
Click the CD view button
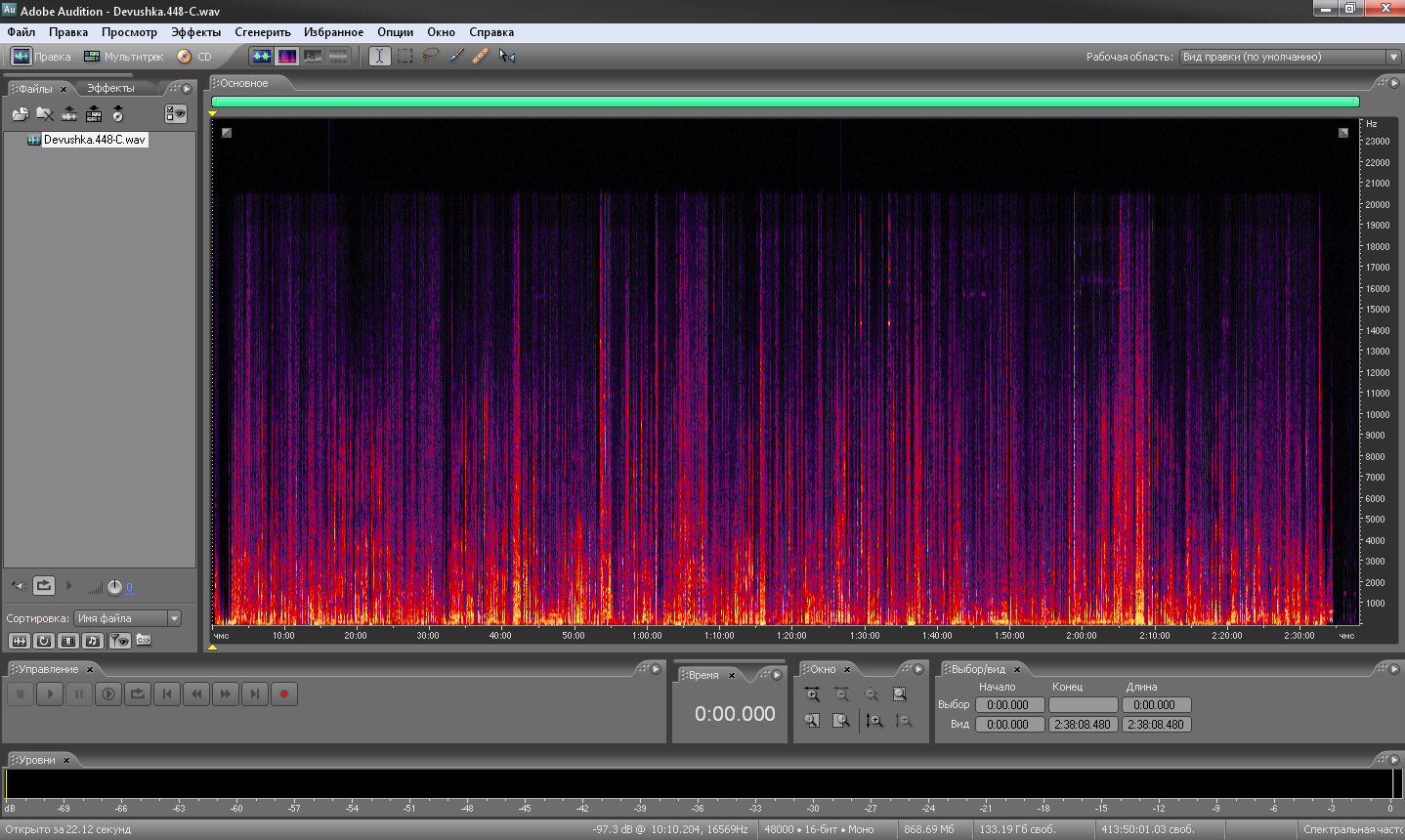pos(194,57)
